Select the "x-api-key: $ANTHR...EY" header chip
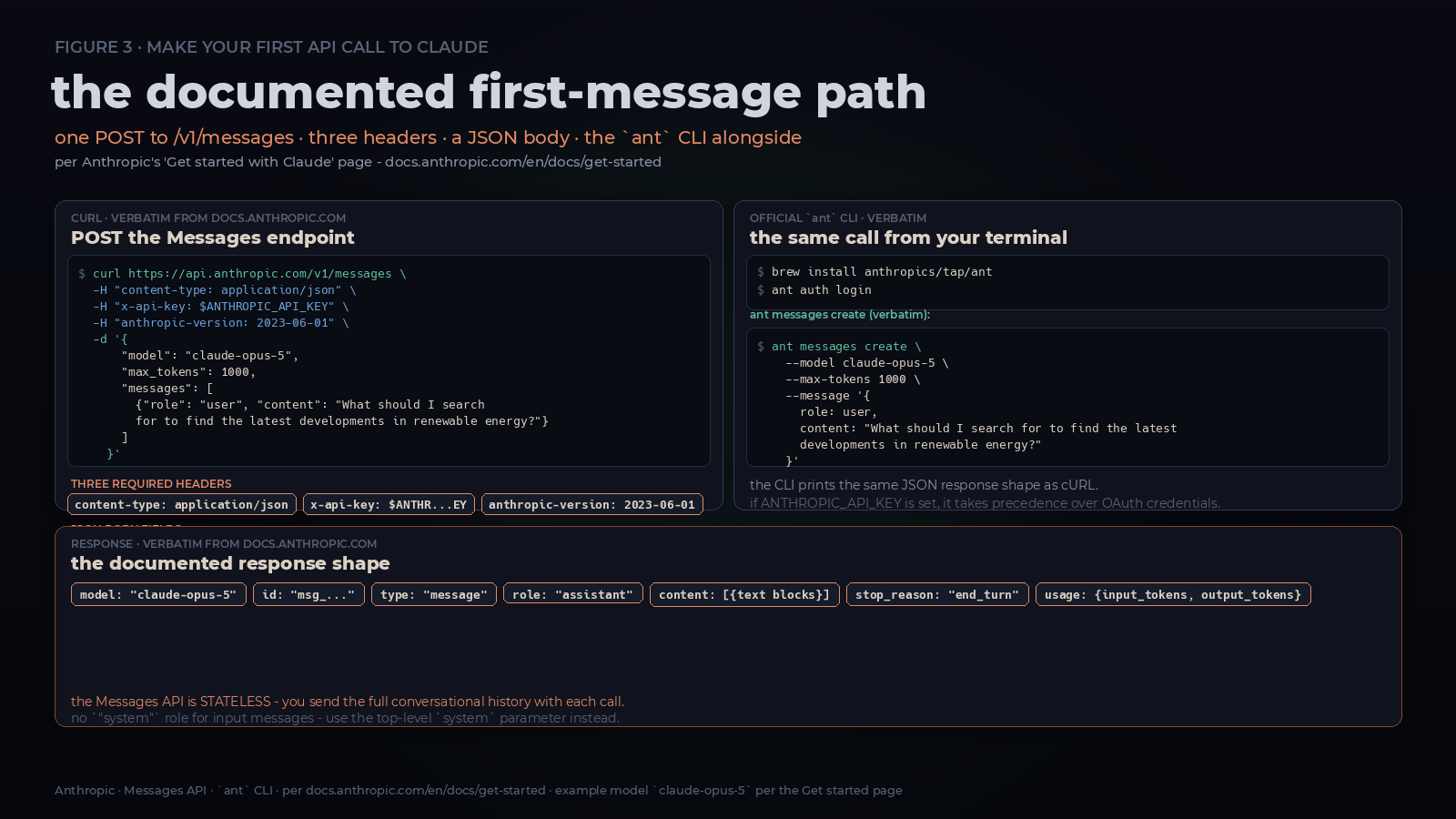Viewport: 1456px width, 819px height. click(x=389, y=504)
